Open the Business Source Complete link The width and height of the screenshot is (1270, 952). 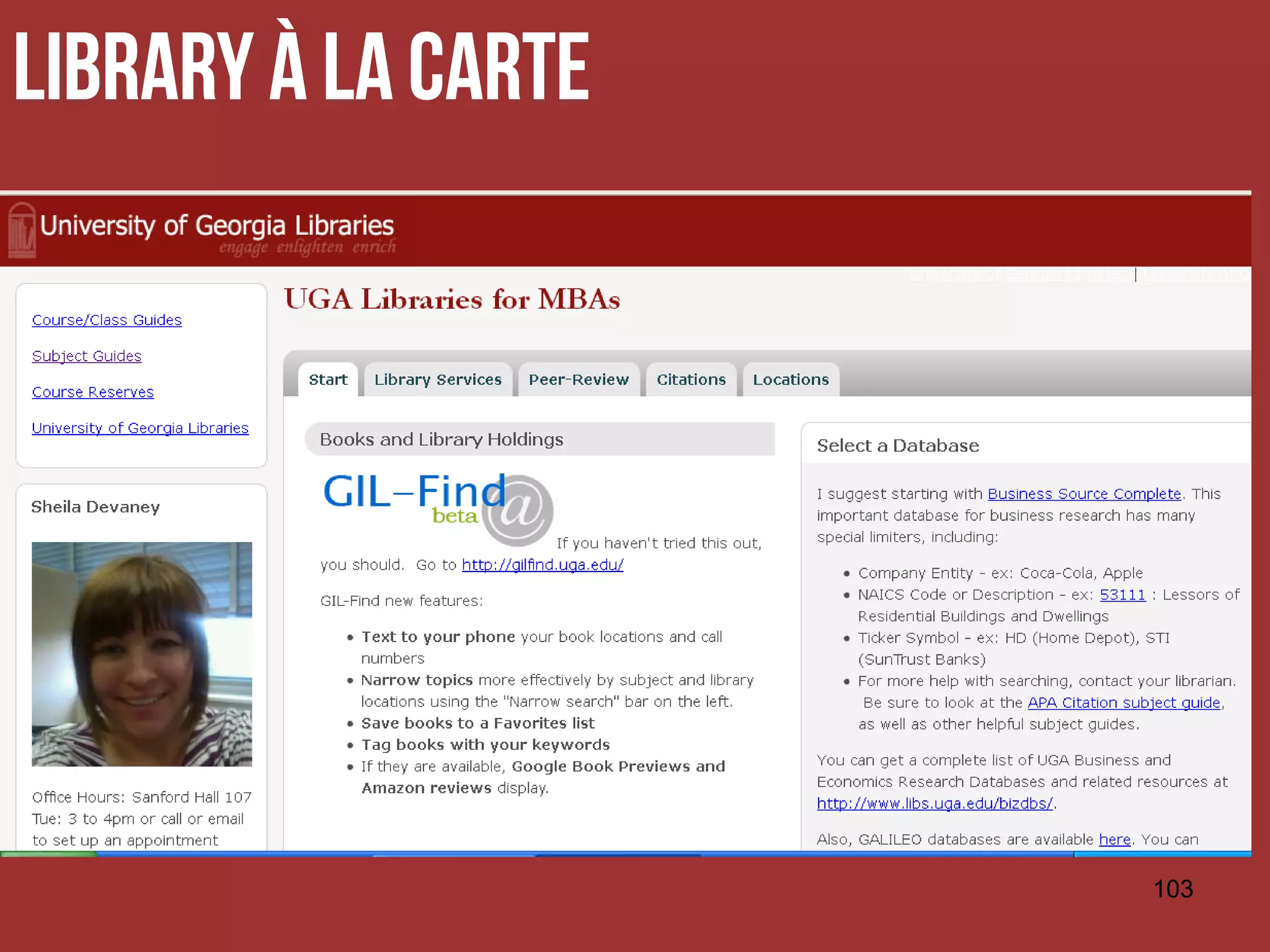[1084, 494]
